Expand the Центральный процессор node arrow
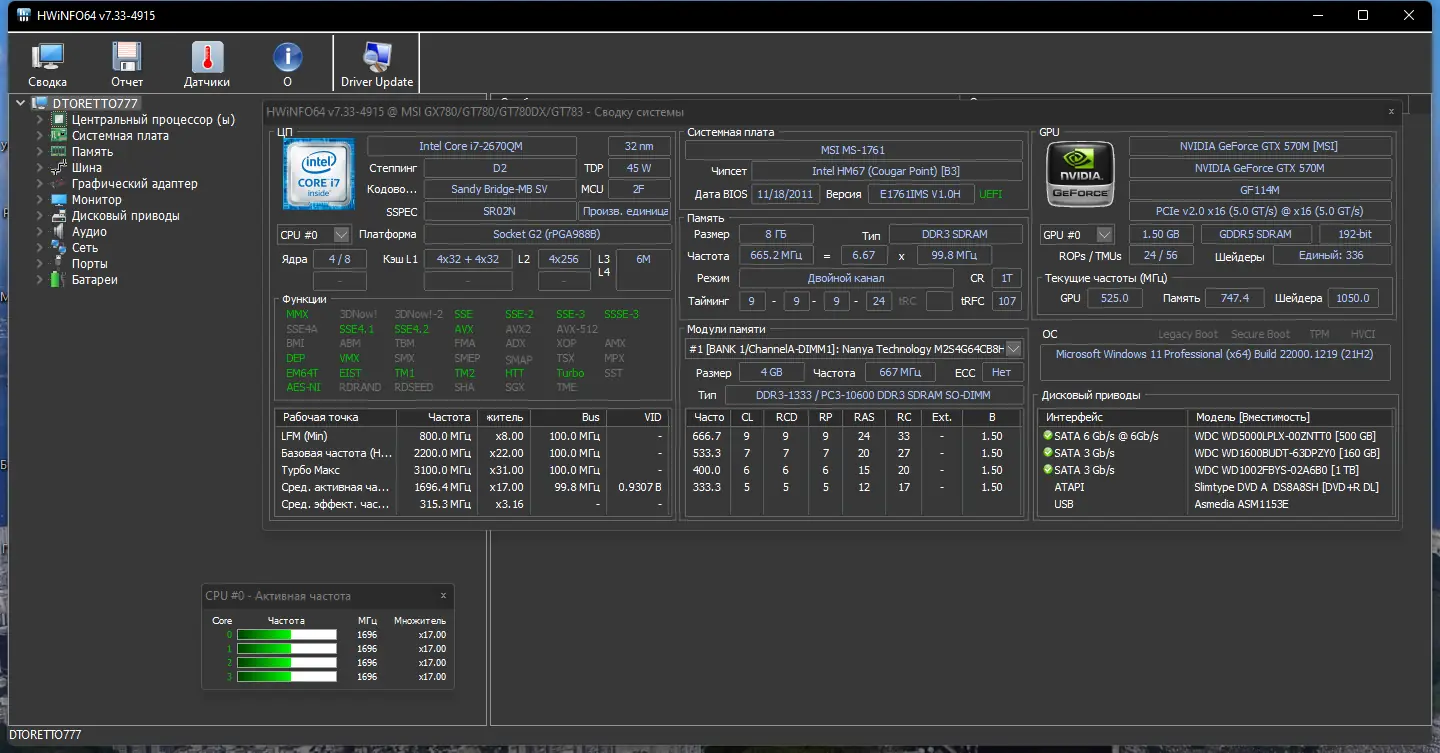The image size is (1440, 753). 40,119
